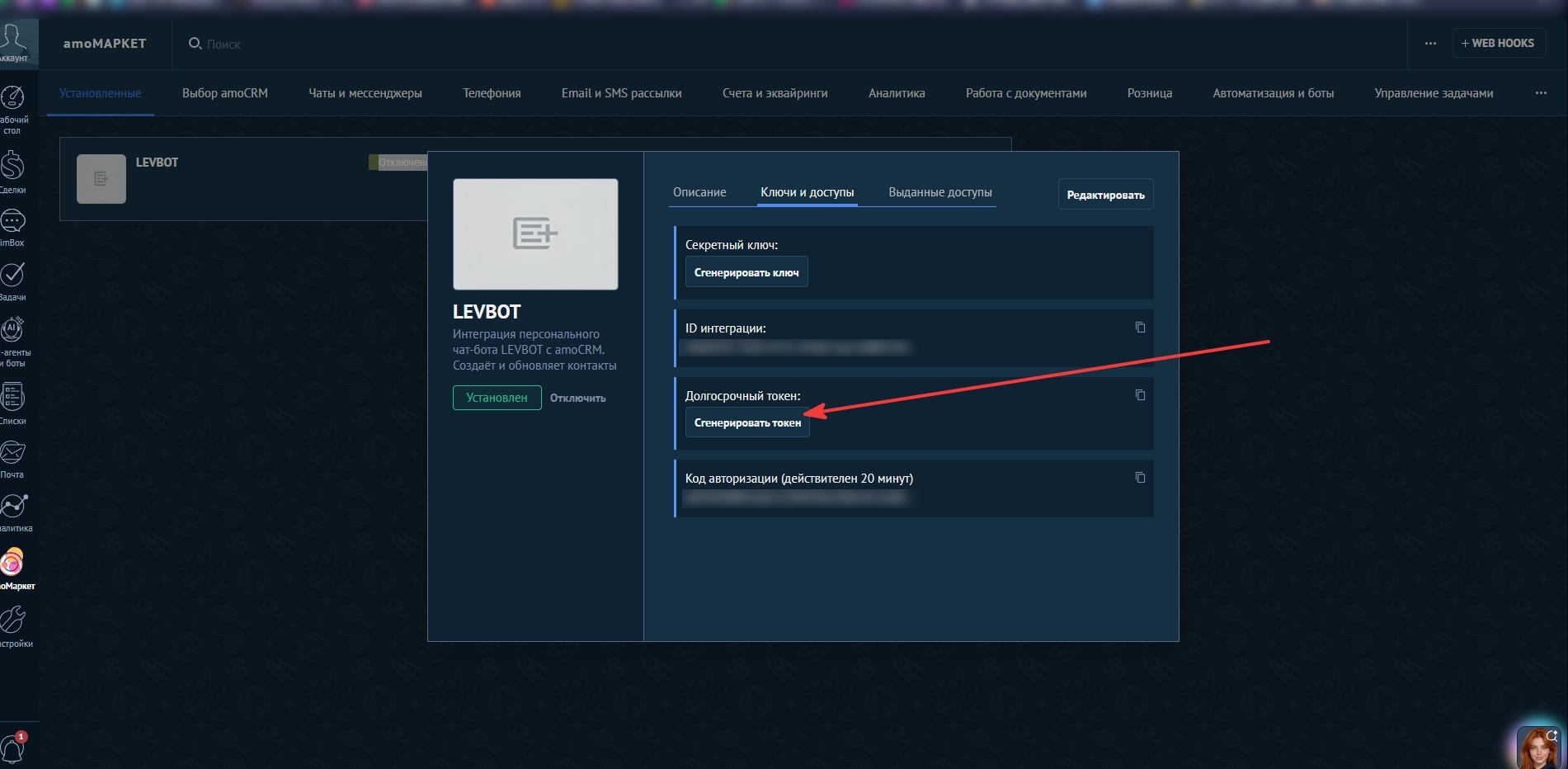
Task: Click the amoМАРКЕТ header title
Action: (x=105, y=44)
